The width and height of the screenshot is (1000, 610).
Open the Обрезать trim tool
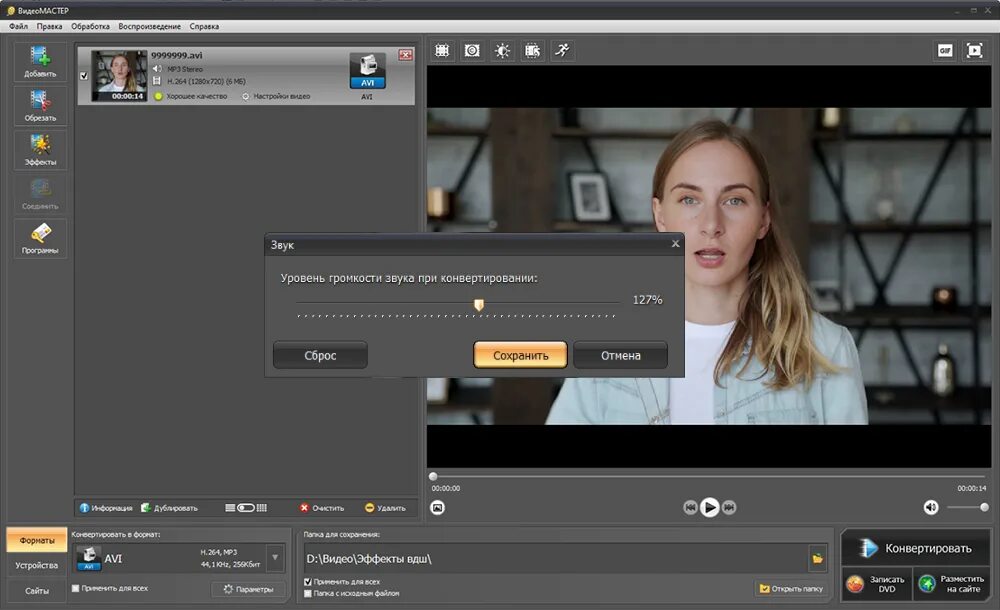[x=40, y=106]
